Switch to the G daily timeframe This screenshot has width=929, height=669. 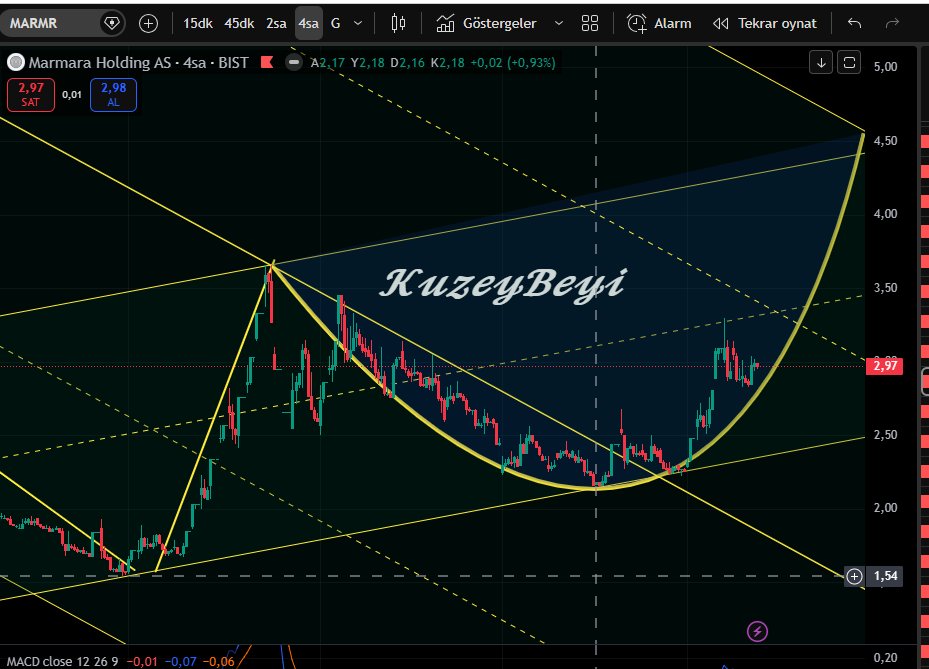pyautogui.click(x=335, y=23)
